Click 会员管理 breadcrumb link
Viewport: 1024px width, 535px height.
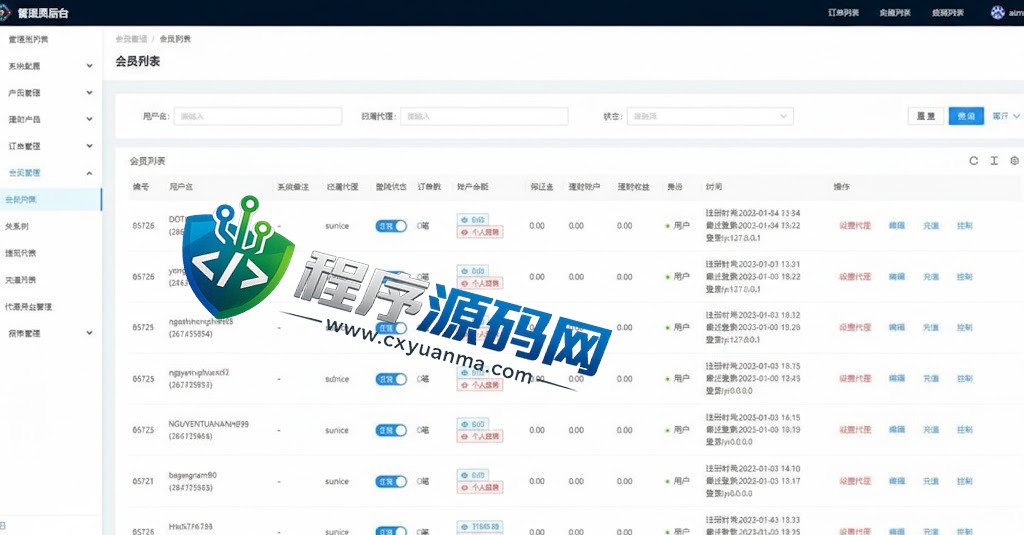[131, 39]
